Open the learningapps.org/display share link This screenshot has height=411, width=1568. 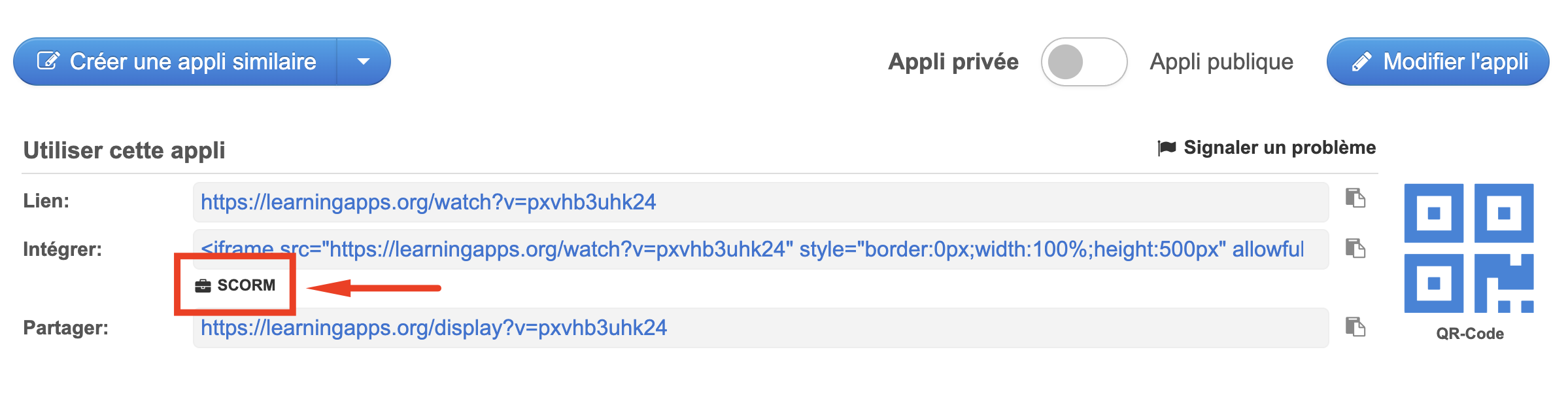(x=434, y=328)
